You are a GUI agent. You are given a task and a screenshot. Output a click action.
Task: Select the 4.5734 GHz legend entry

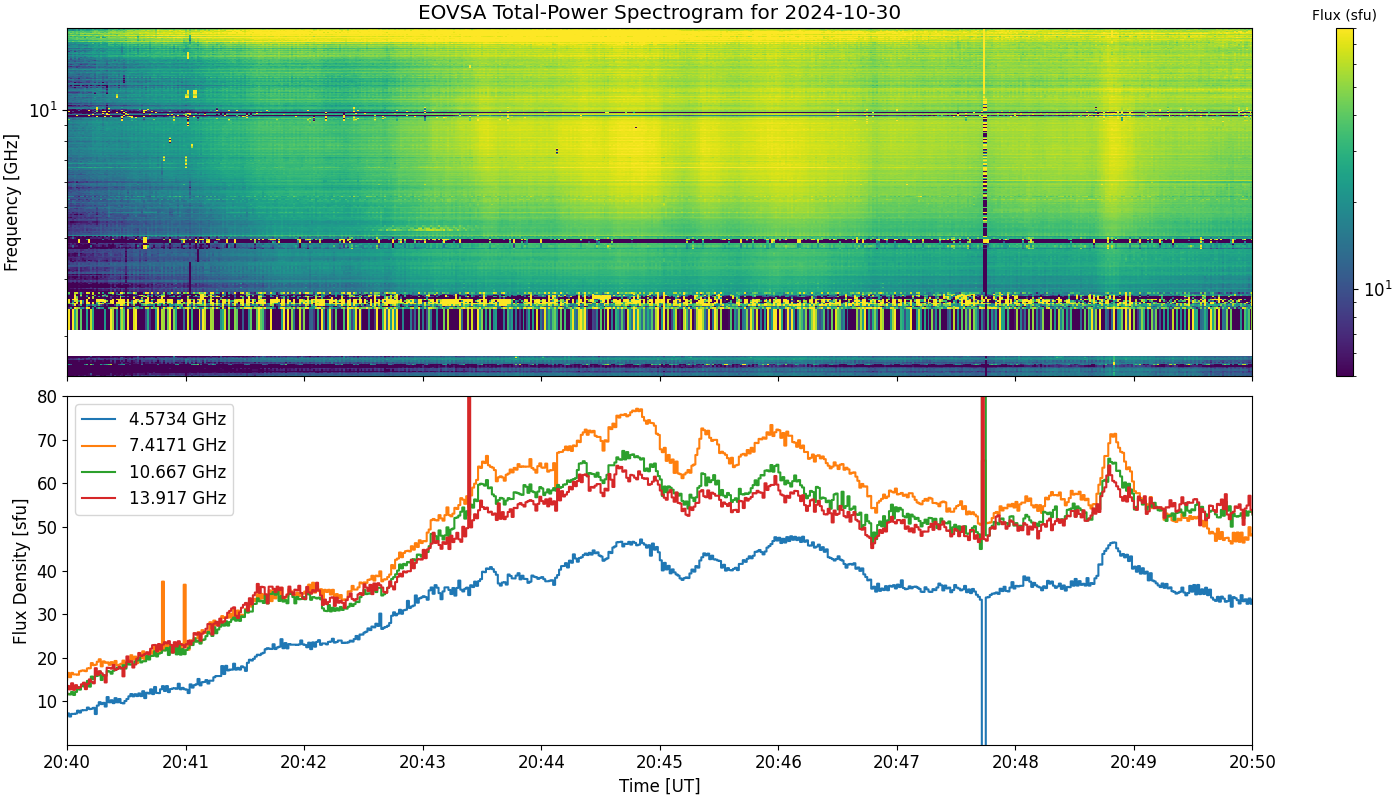155,419
